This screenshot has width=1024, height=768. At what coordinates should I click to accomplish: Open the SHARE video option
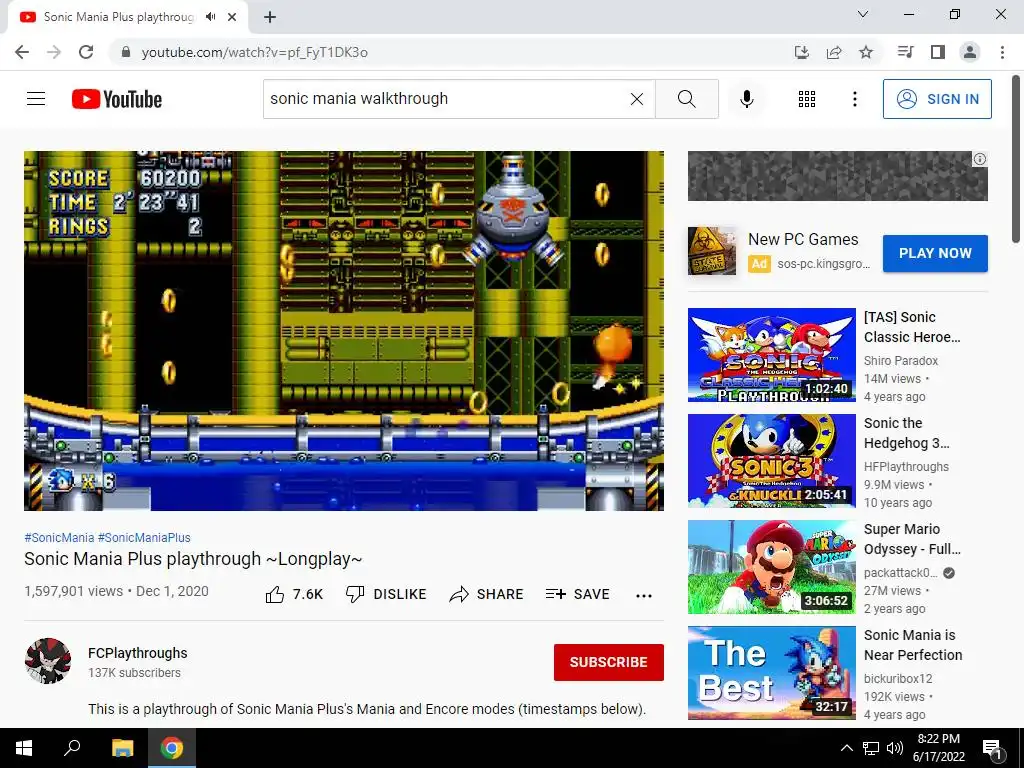(487, 594)
